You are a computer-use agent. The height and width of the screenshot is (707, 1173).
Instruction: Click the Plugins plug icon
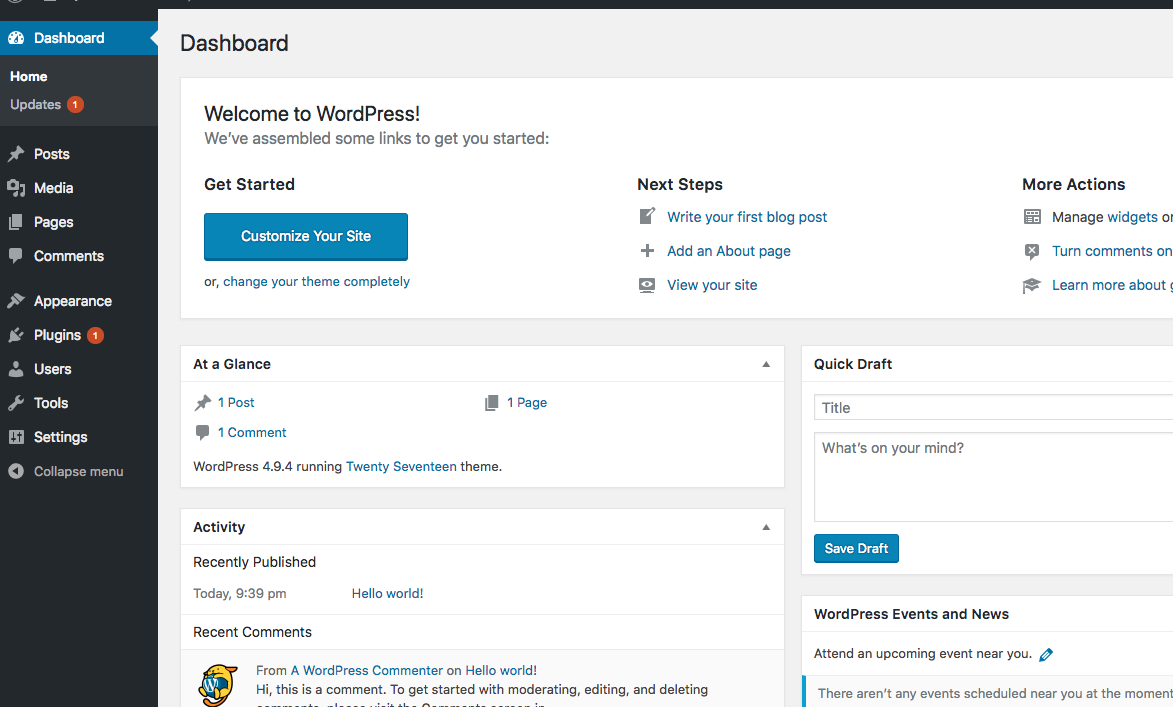pyautogui.click(x=16, y=335)
